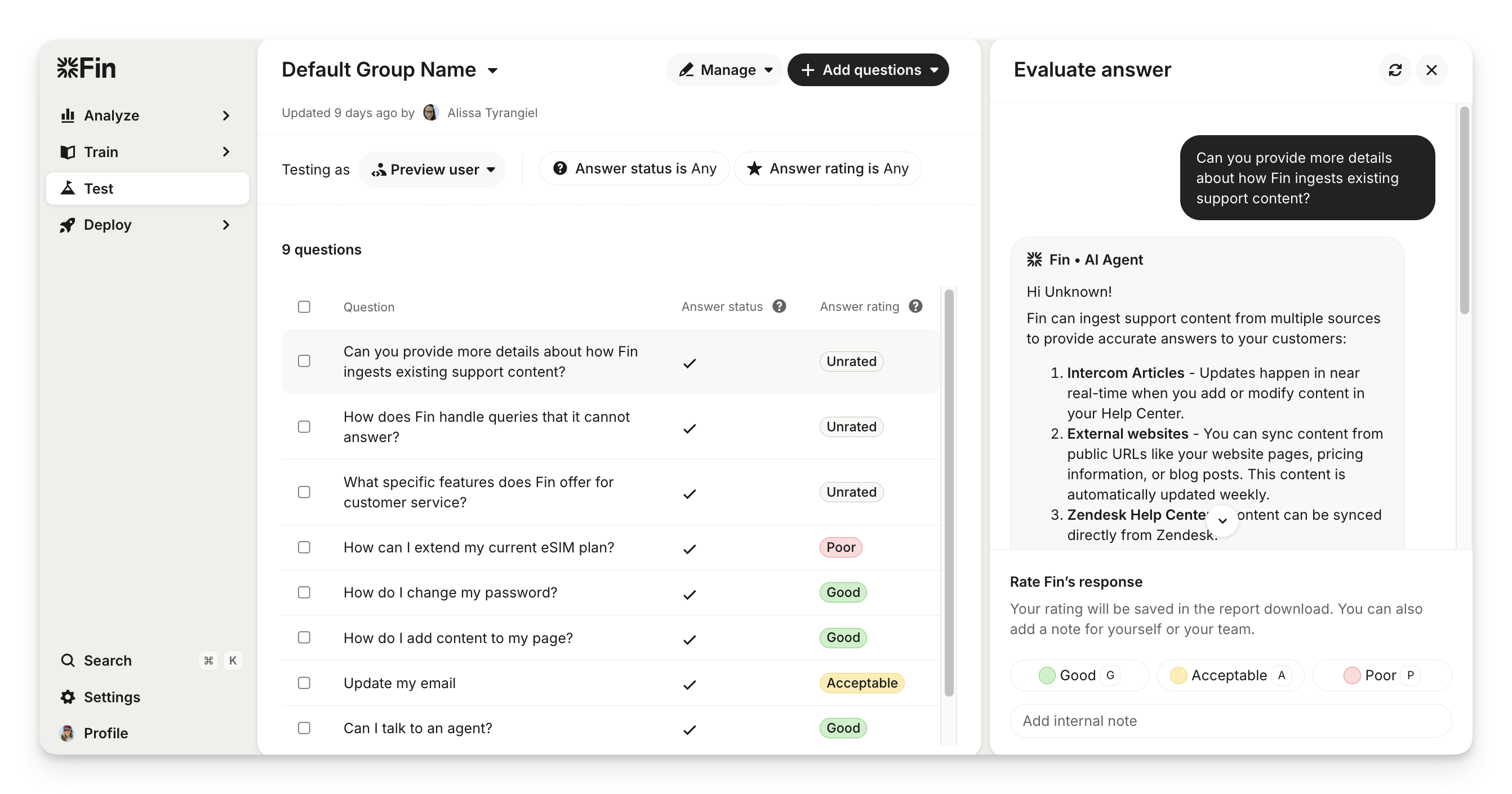Expand the Manage dropdown

click(725, 70)
